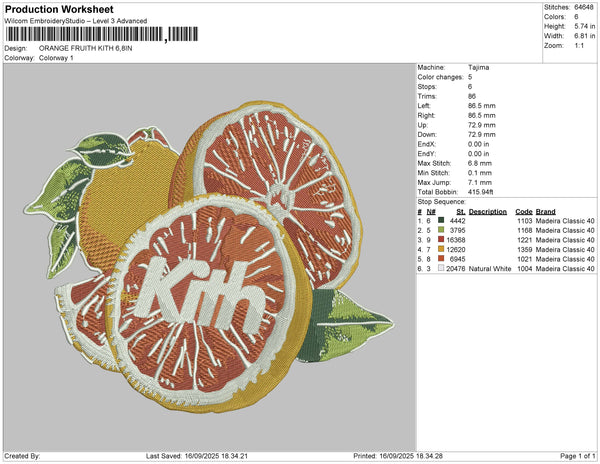Click the Right value 86.5 mm
This screenshot has width=600, height=464.
point(481,115)
